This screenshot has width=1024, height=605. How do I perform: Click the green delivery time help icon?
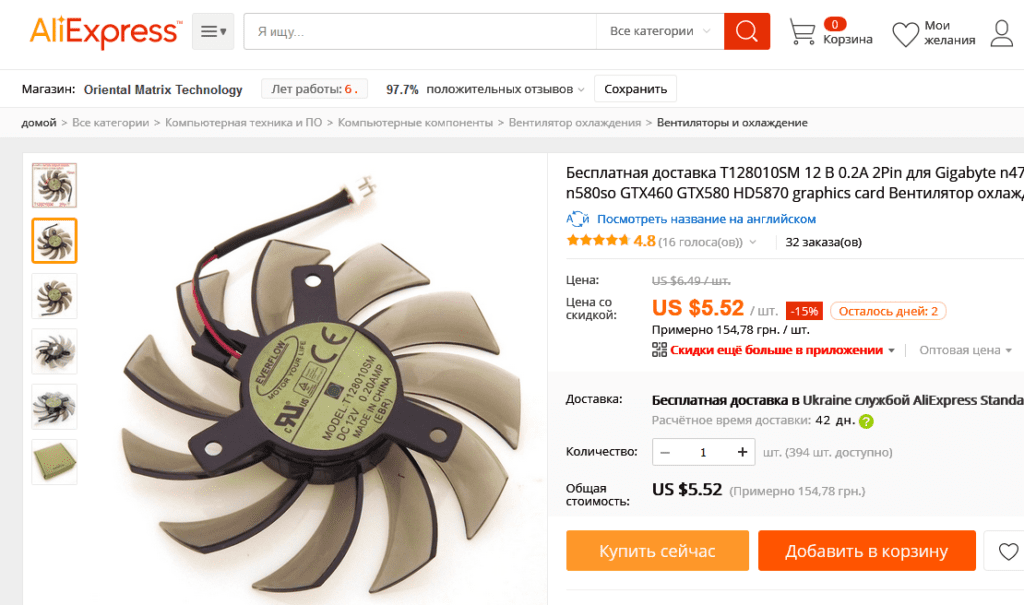pyautogui.click(x=866, y=421)
